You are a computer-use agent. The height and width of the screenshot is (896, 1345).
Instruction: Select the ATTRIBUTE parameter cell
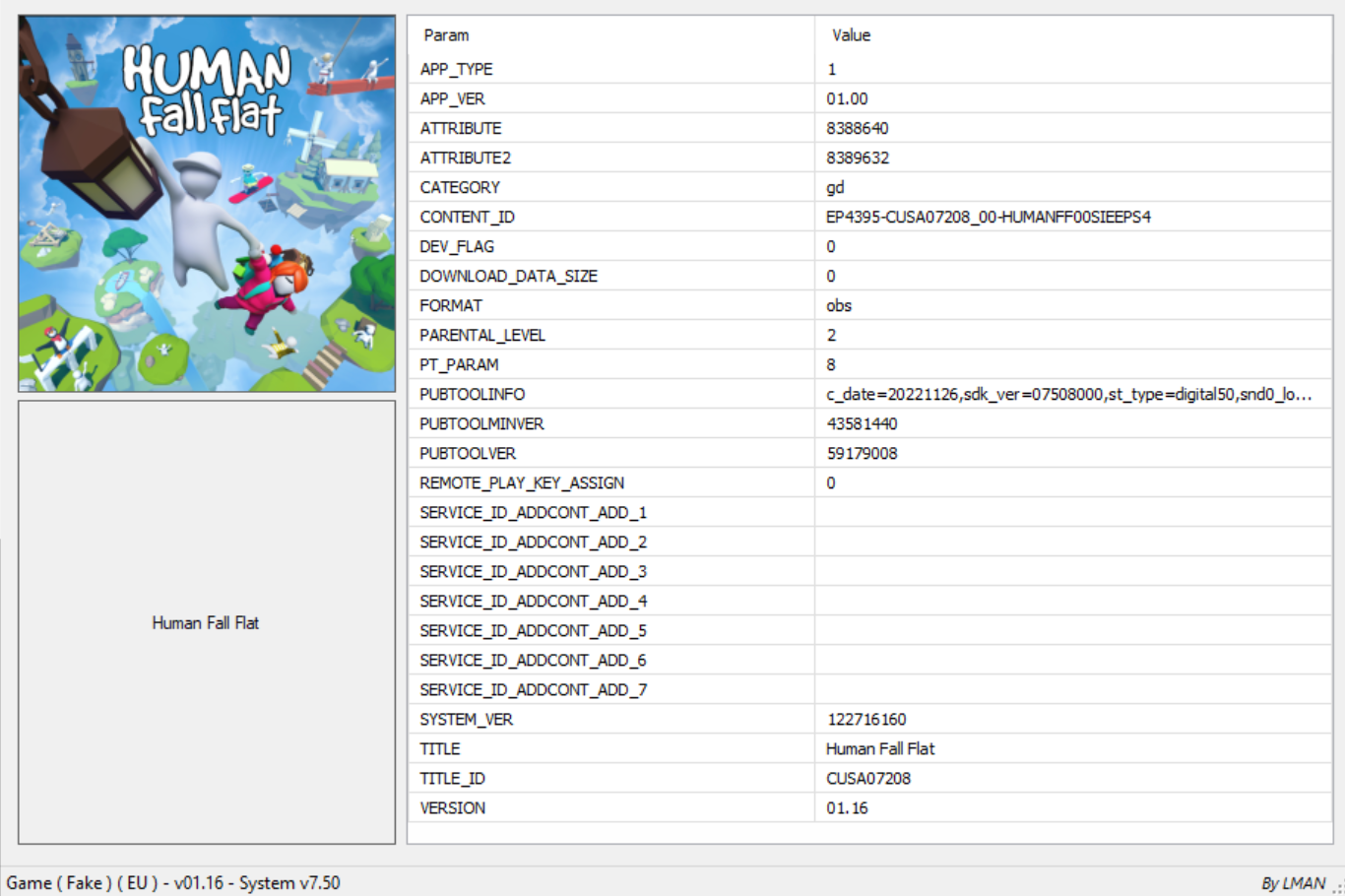611,128
